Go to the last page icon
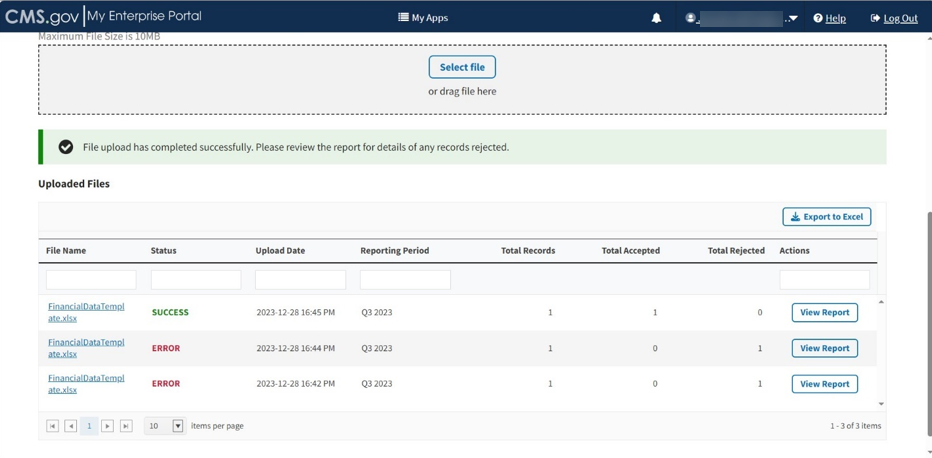Image resolution: width=932 pixels, height=458 pixels. coord(126,426)
